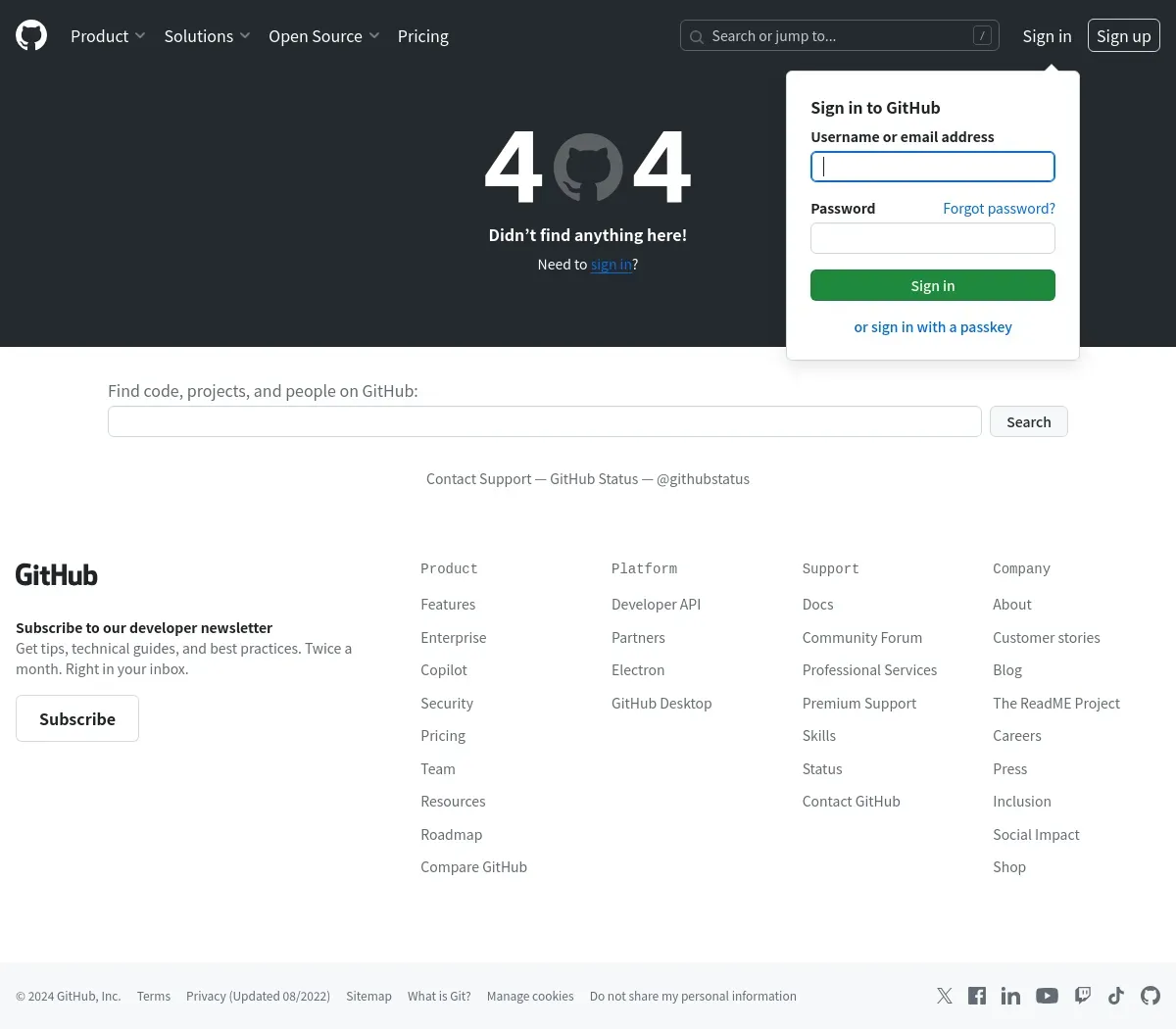This screenshot has width=1176, height=1029.
Task: Click the GitHub mark icon in footer
Action: coord(1151,996)
